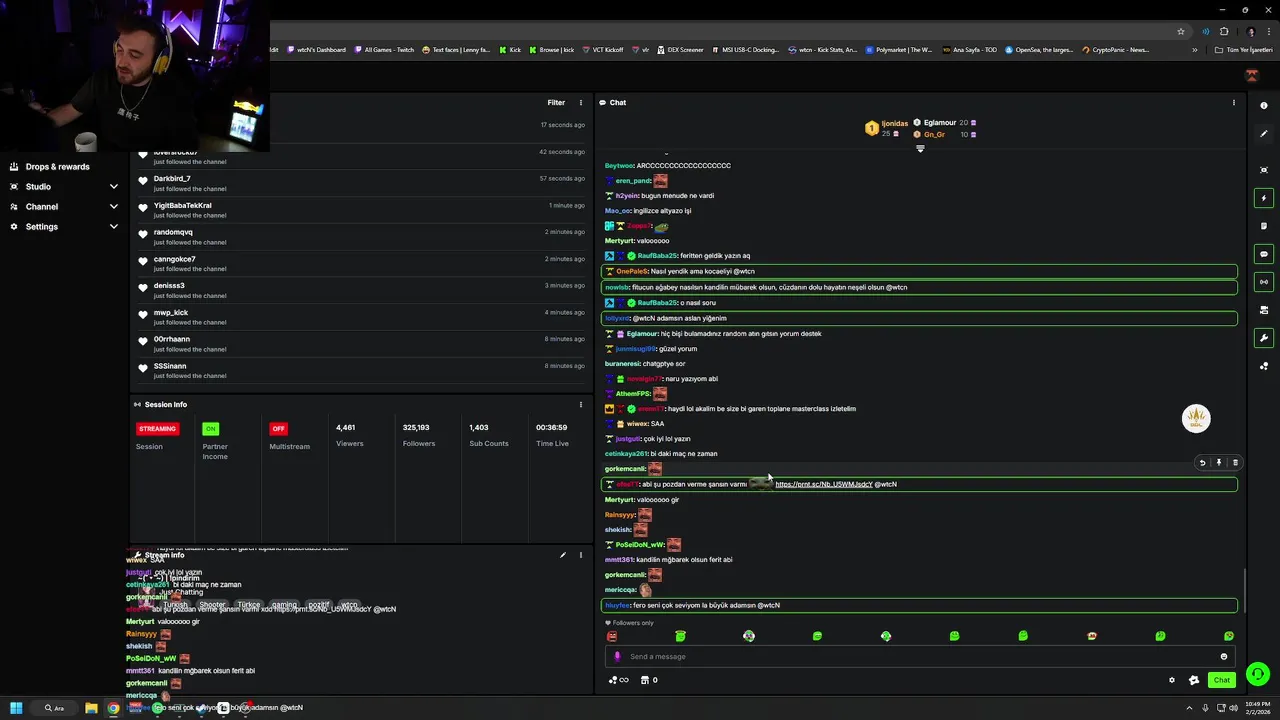Screen dimensions: 1280x720
Task: Click the Darkbird_7 follow entry
Action: (x=360, y=183)
